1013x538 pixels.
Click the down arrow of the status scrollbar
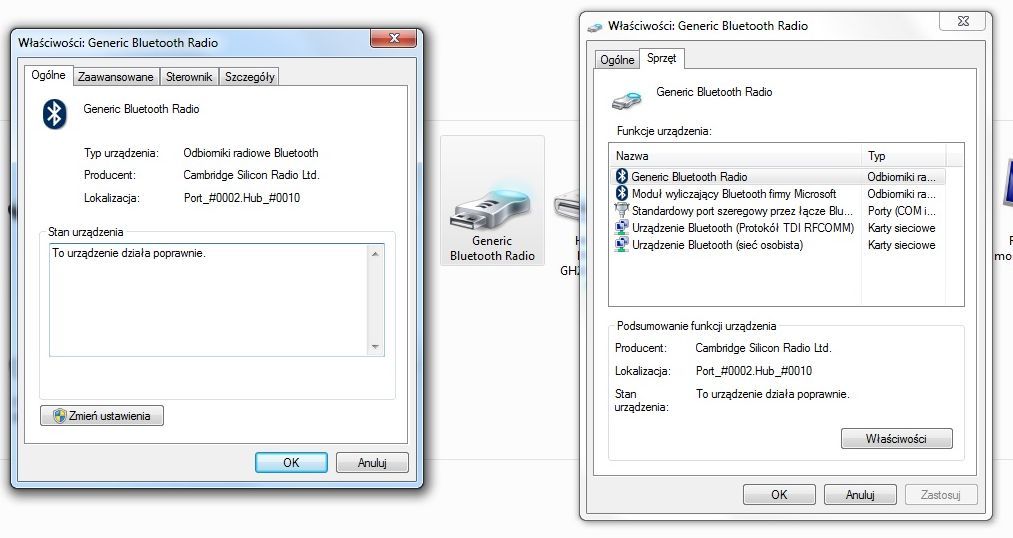click(376, 347)
